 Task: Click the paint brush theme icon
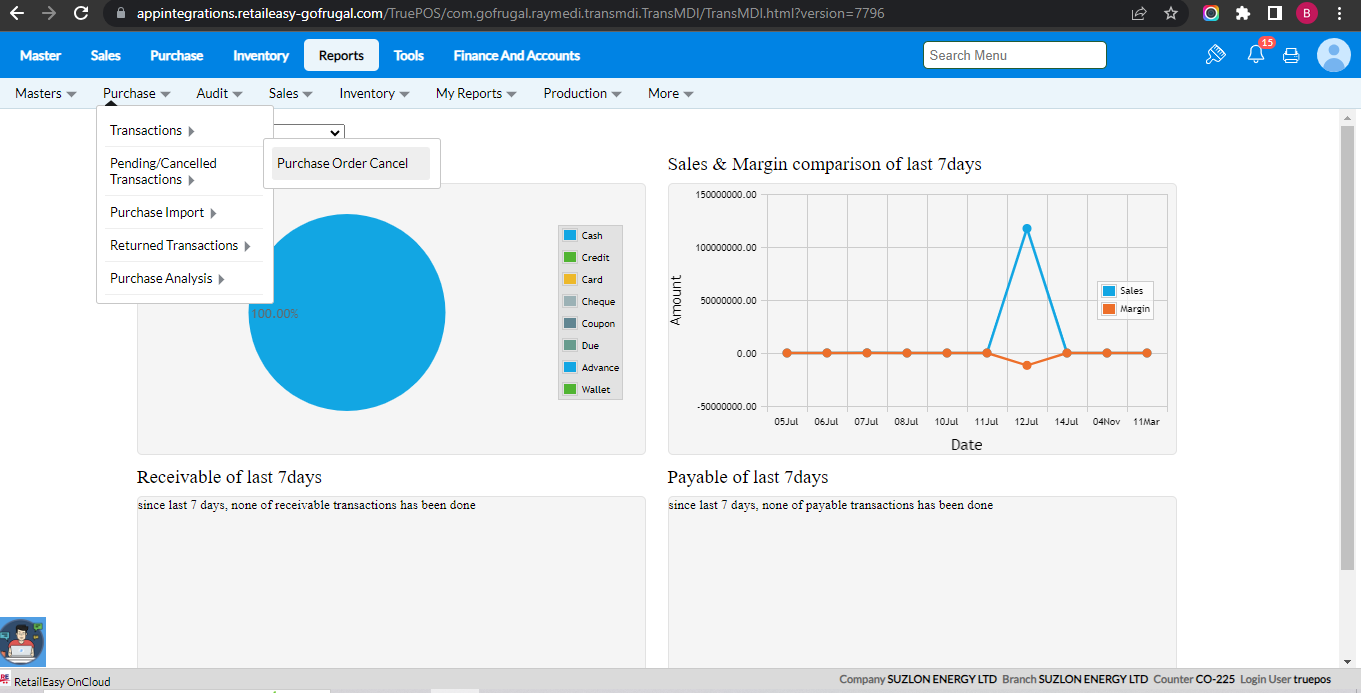1215,55
